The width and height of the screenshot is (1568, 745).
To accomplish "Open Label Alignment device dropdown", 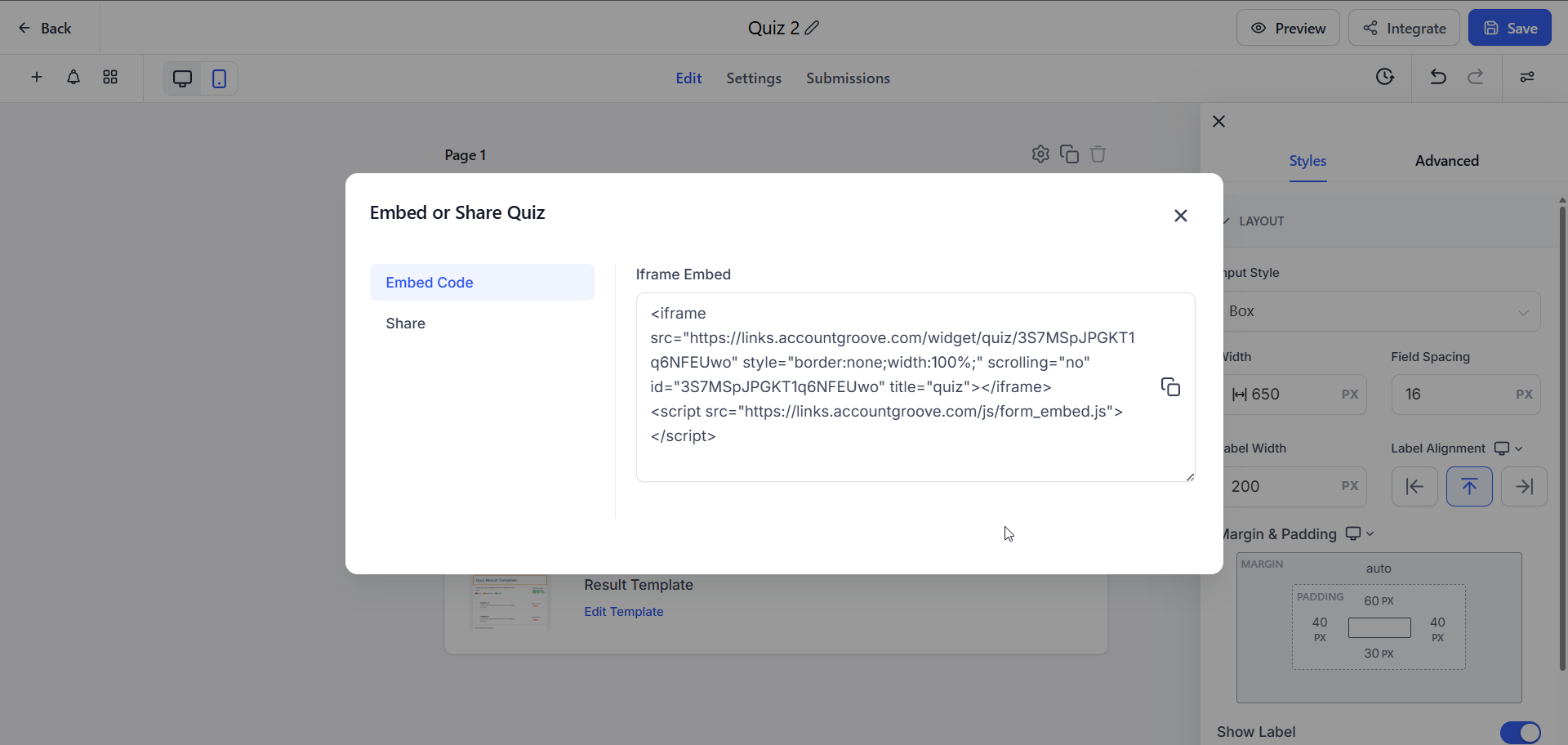I will pos(1508,448).
